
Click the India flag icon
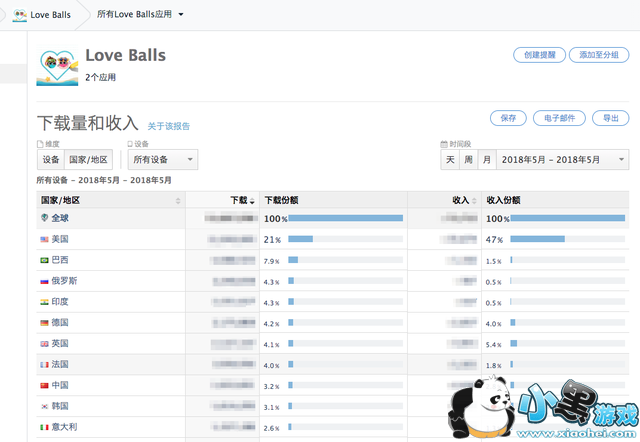tap(44, 302)
